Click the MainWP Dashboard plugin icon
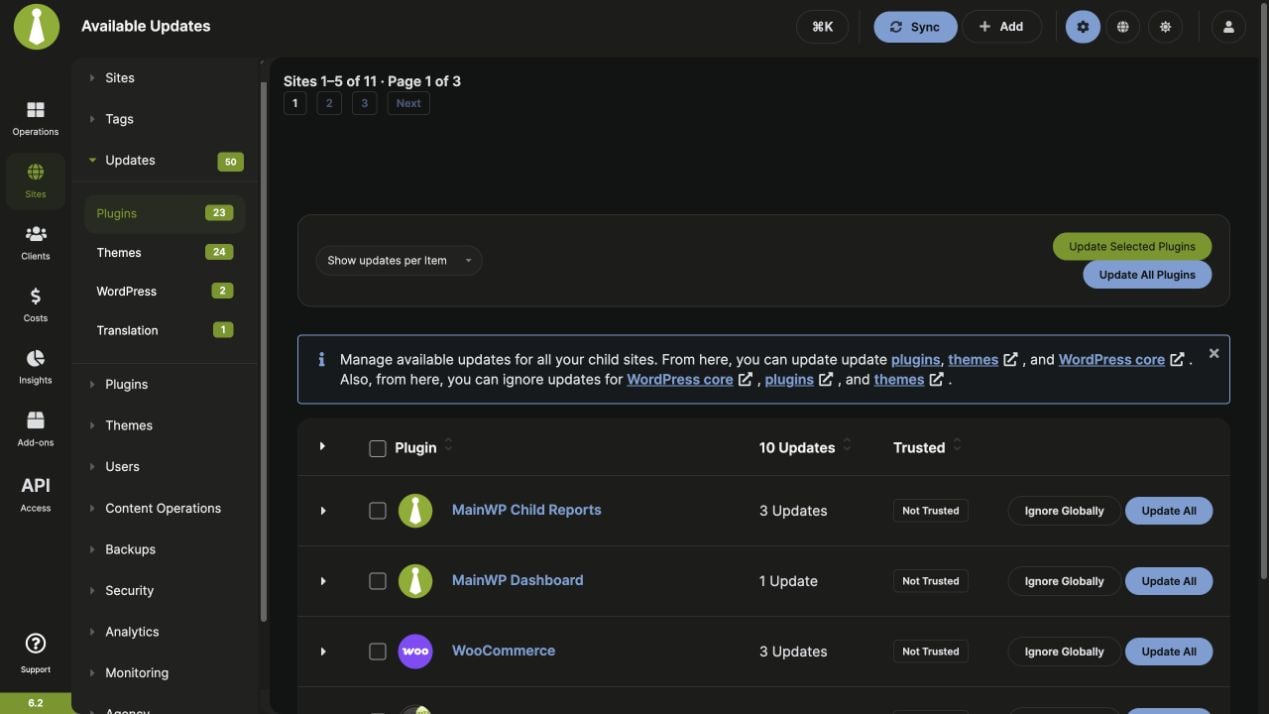Viewport: 1269px width, 714px height. 415,580
